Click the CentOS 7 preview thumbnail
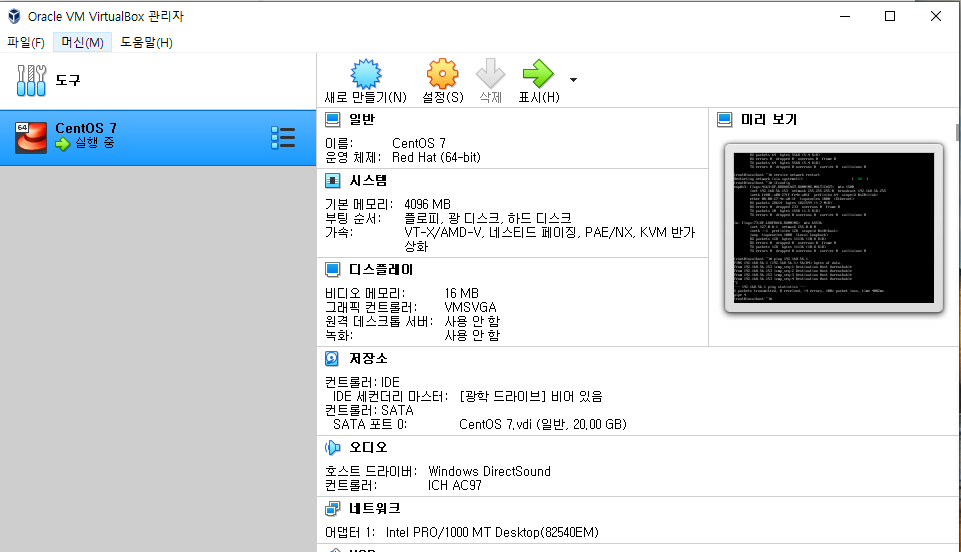 pos(834,228)
